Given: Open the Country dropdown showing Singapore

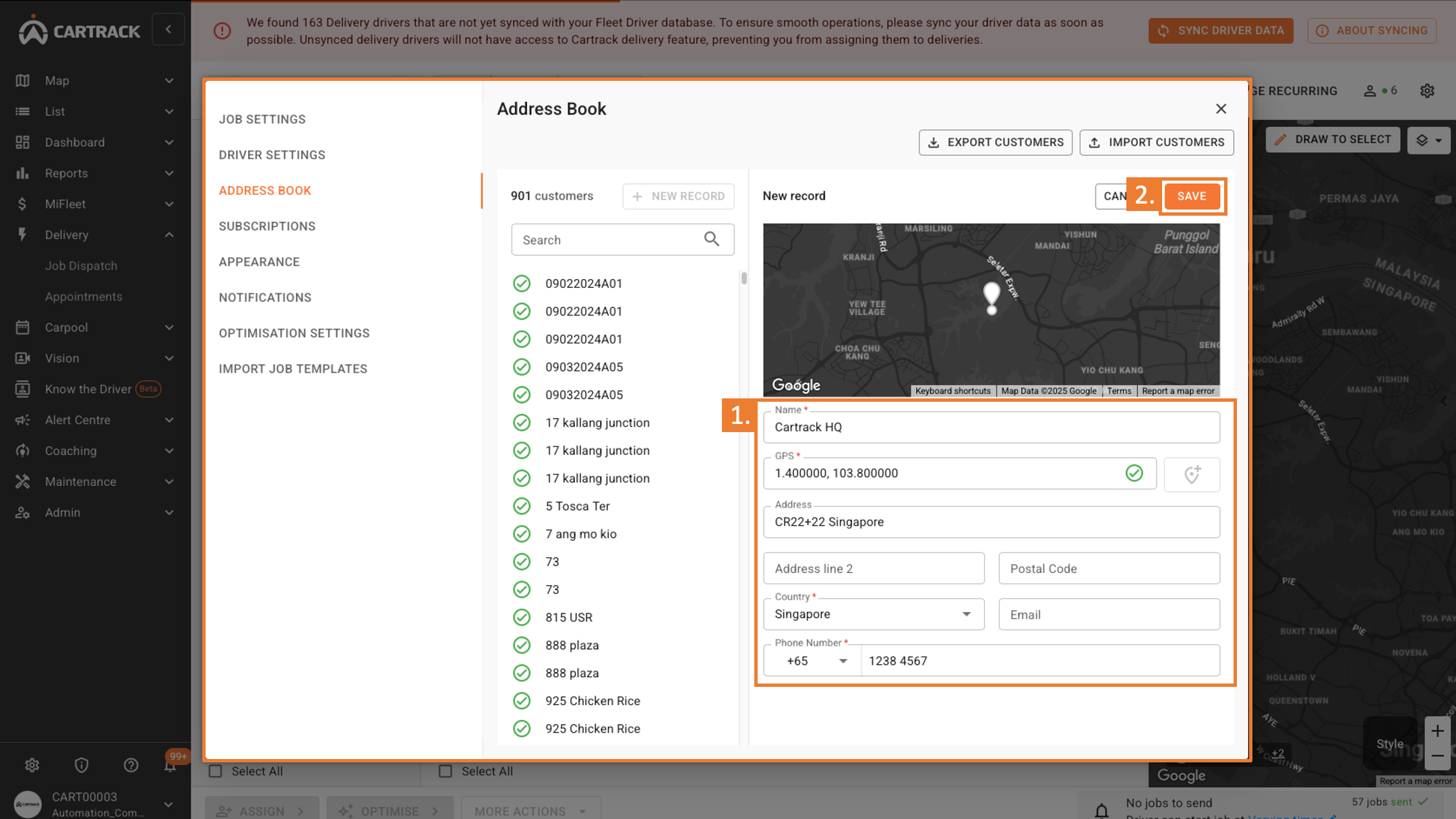Looking at the screenshot, I should click(x=874, y=614).
